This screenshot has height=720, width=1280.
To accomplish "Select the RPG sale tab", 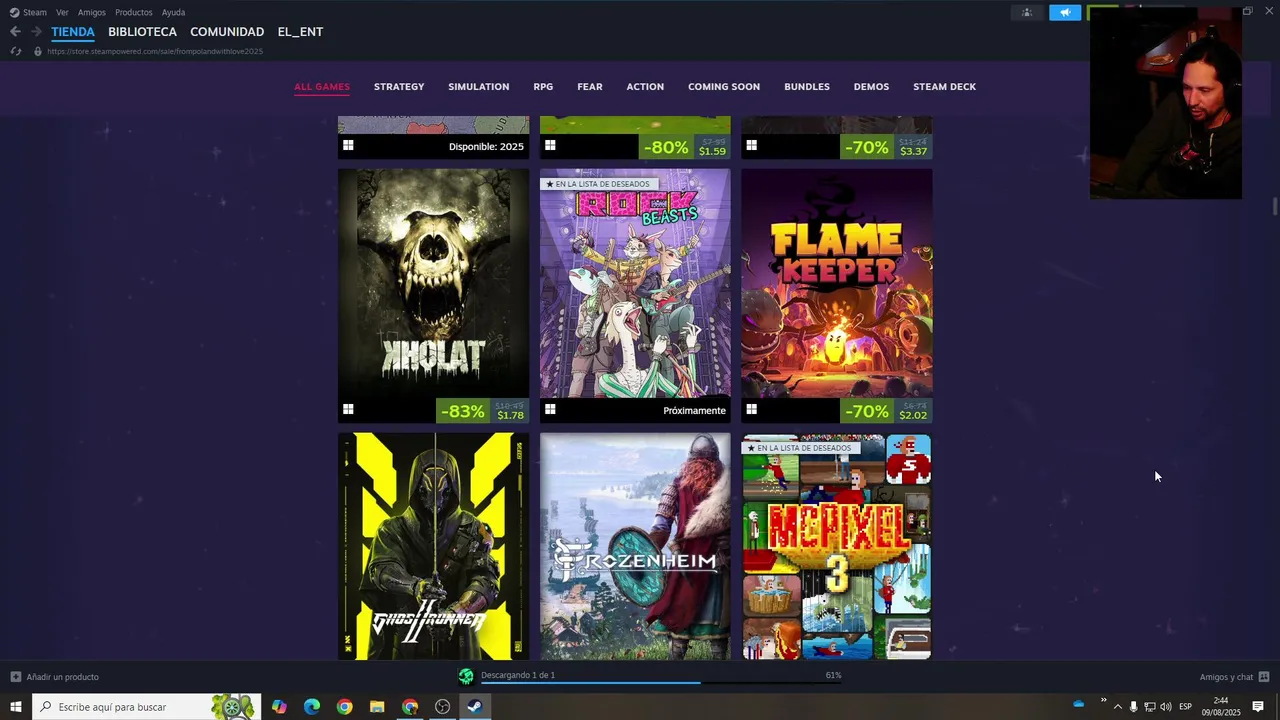I will (x=543, y=87).
